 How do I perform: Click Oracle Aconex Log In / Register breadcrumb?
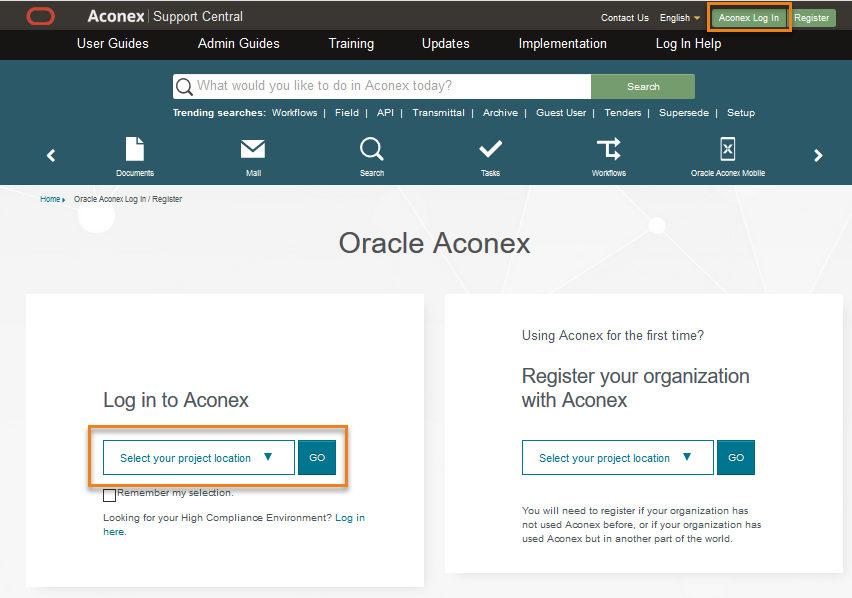pos(128,199)
